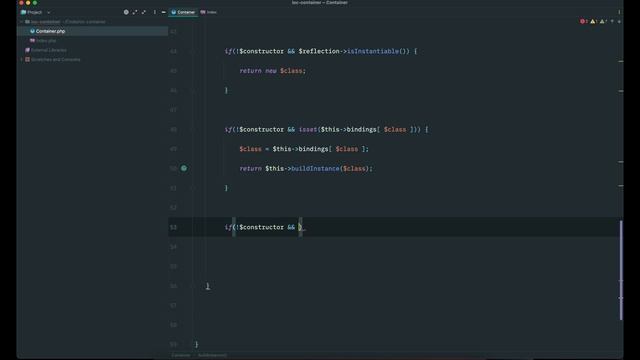Viewport: 640px width, 360px height.
Task: Click the fold marker beside isset if block
Action: click(193, 129)
